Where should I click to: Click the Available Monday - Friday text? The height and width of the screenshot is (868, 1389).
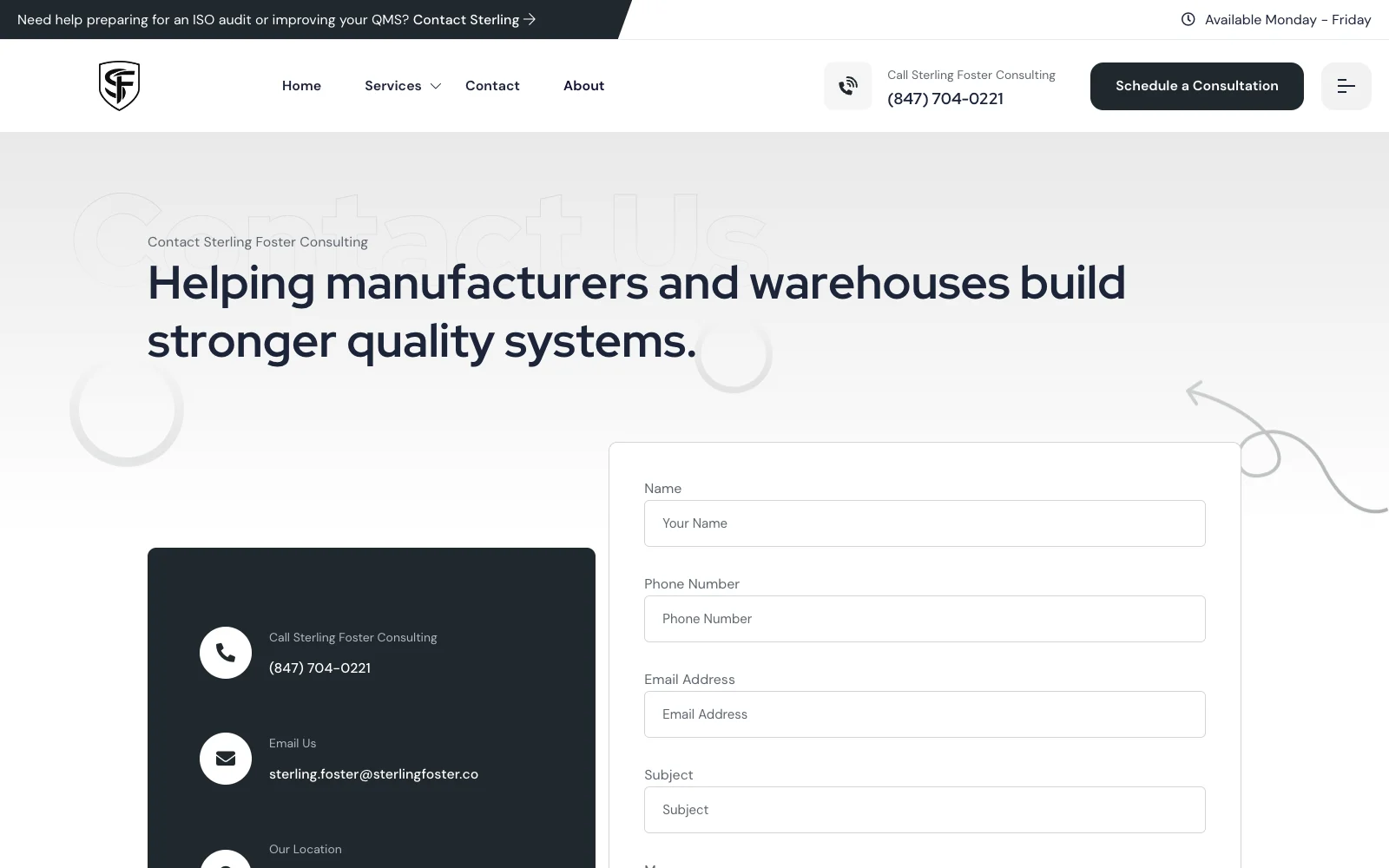(x=1287, y=19)
